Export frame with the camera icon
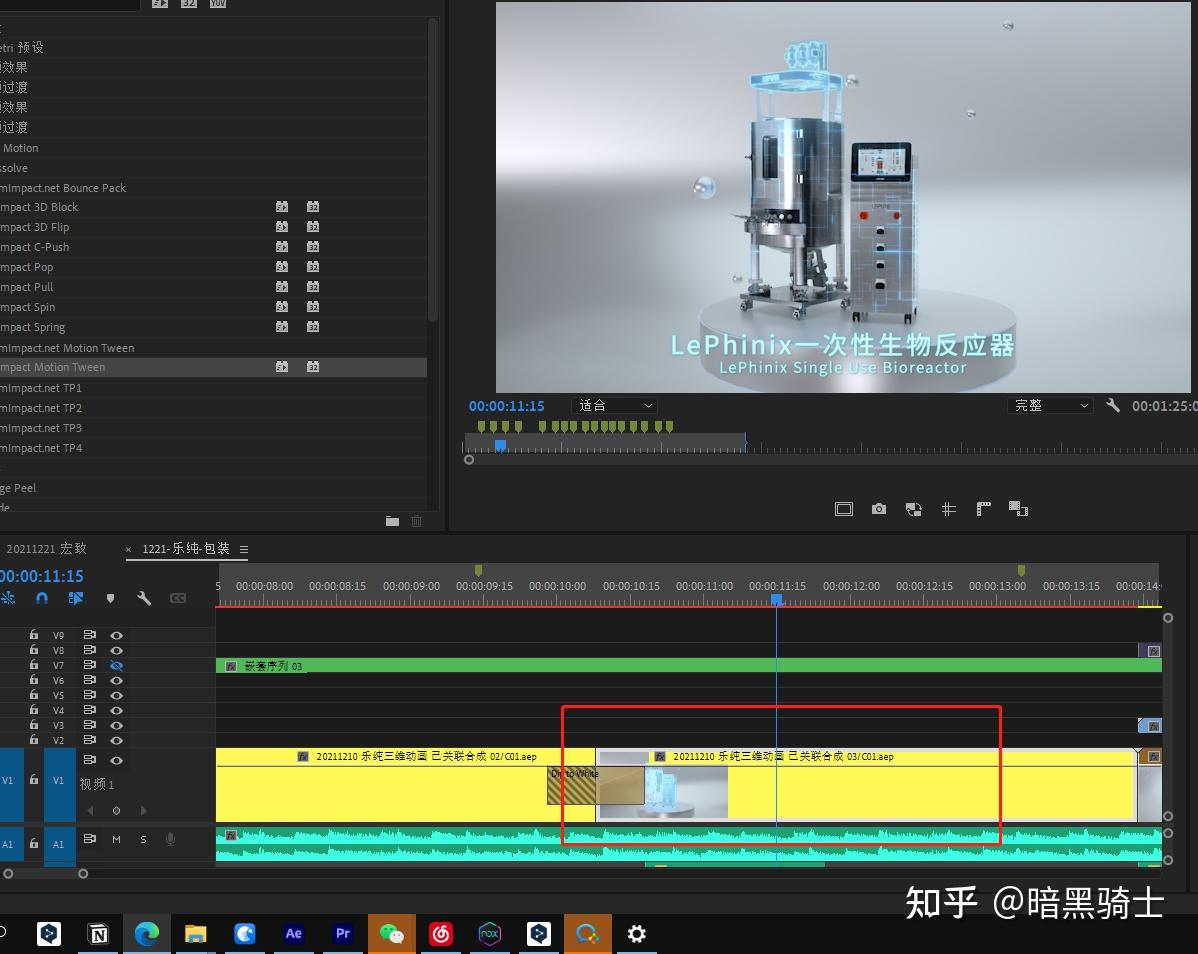 879,509
